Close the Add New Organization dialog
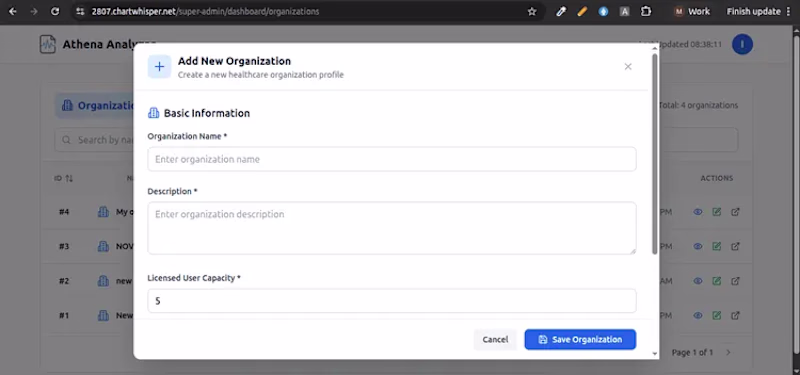 (628, 66)
